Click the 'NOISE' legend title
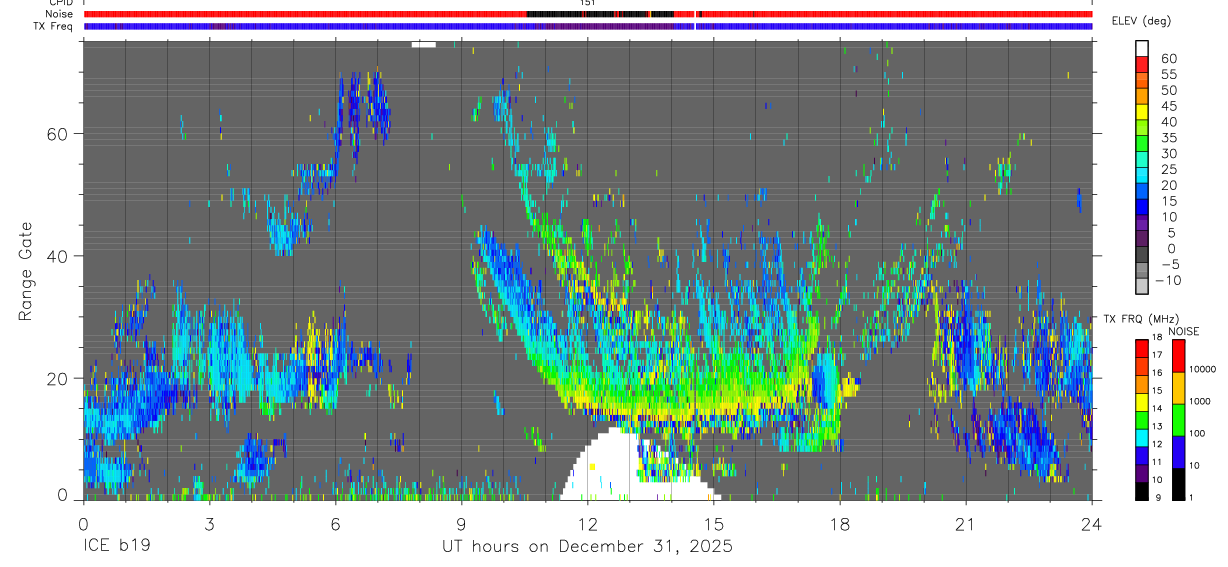This screenshot has width=1228, height=567. [1183, 330]
